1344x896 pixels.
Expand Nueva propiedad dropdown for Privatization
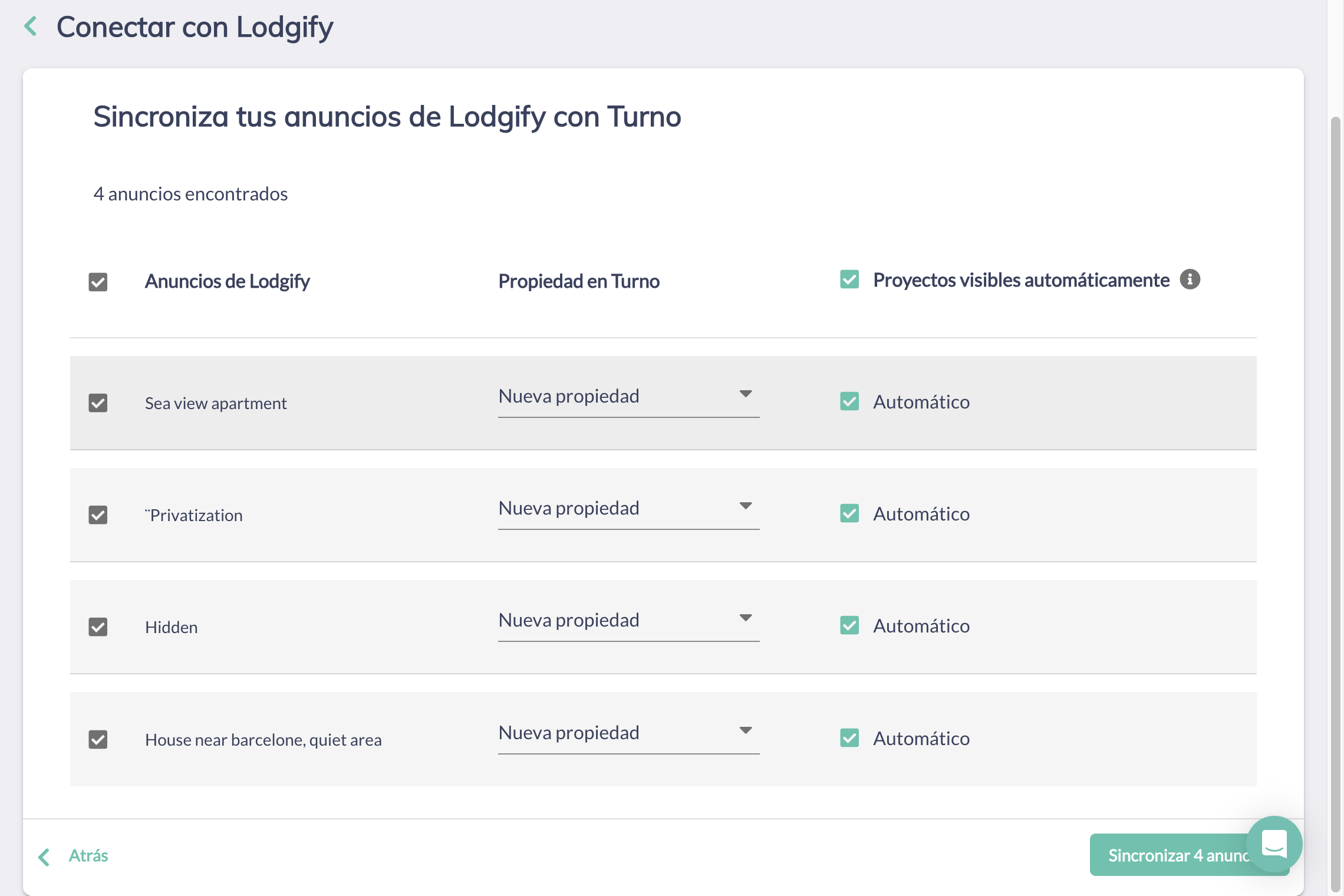click(628, 509)
